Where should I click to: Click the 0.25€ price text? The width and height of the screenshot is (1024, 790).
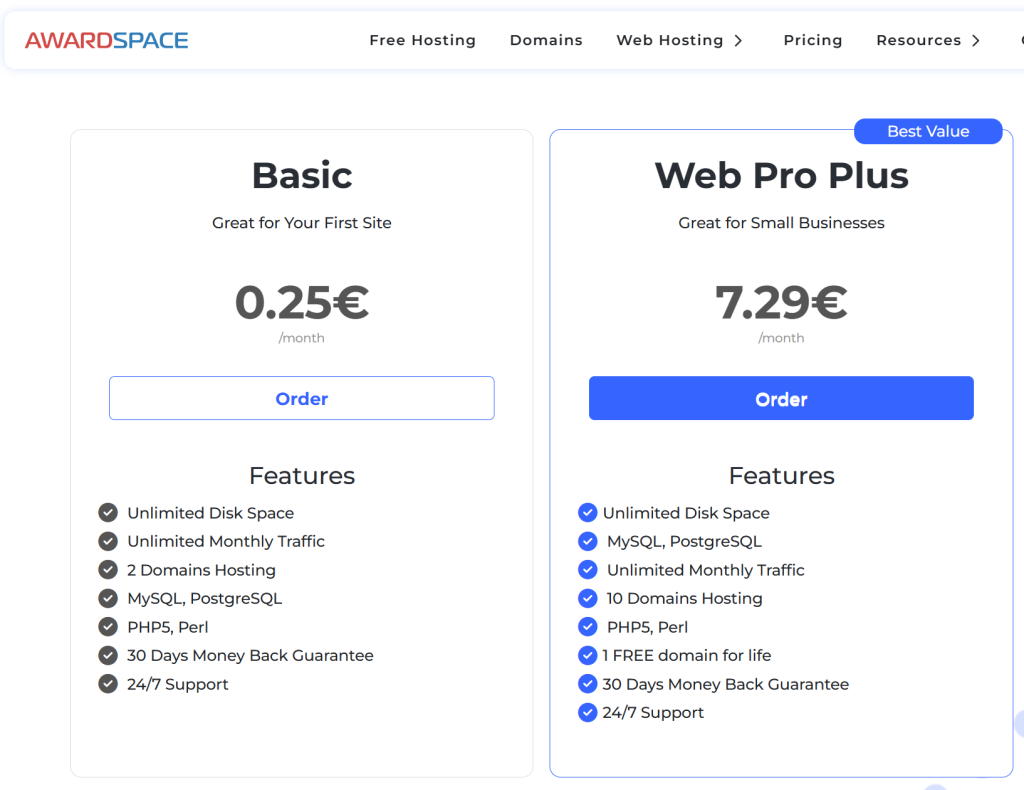[302, 302]
